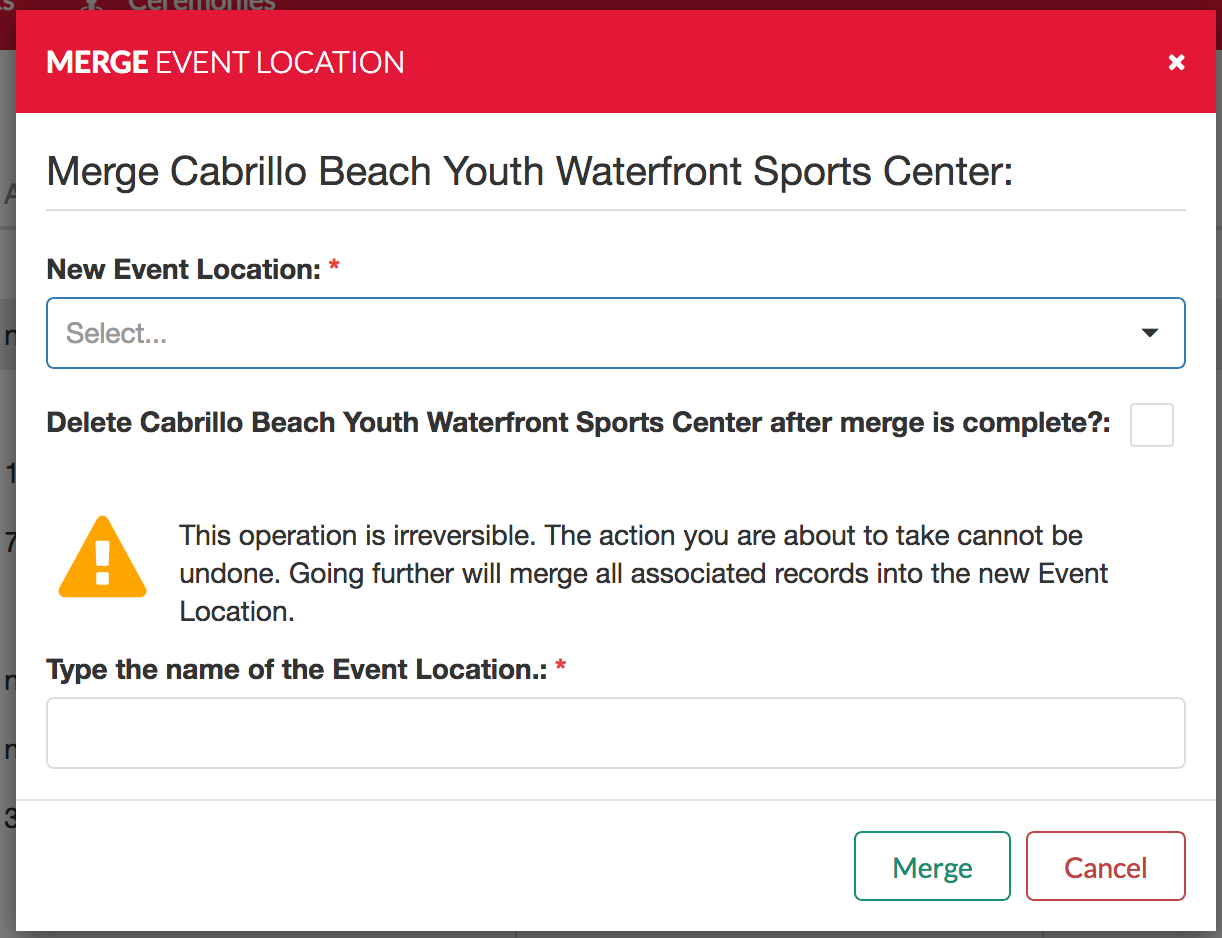This screenshot has width=1222, height=938.
Task: Click the Merge Cabrillo Beach heading
Action: [530, 172]
